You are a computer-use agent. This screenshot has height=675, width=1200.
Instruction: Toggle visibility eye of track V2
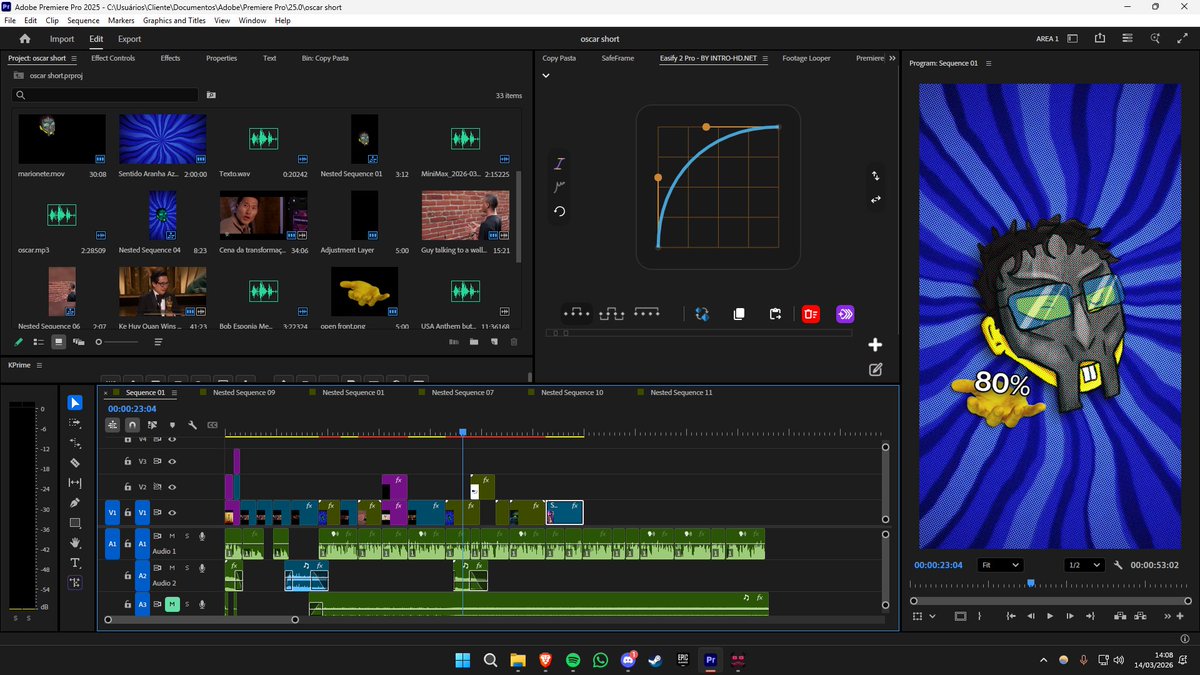tap(172, 487)
